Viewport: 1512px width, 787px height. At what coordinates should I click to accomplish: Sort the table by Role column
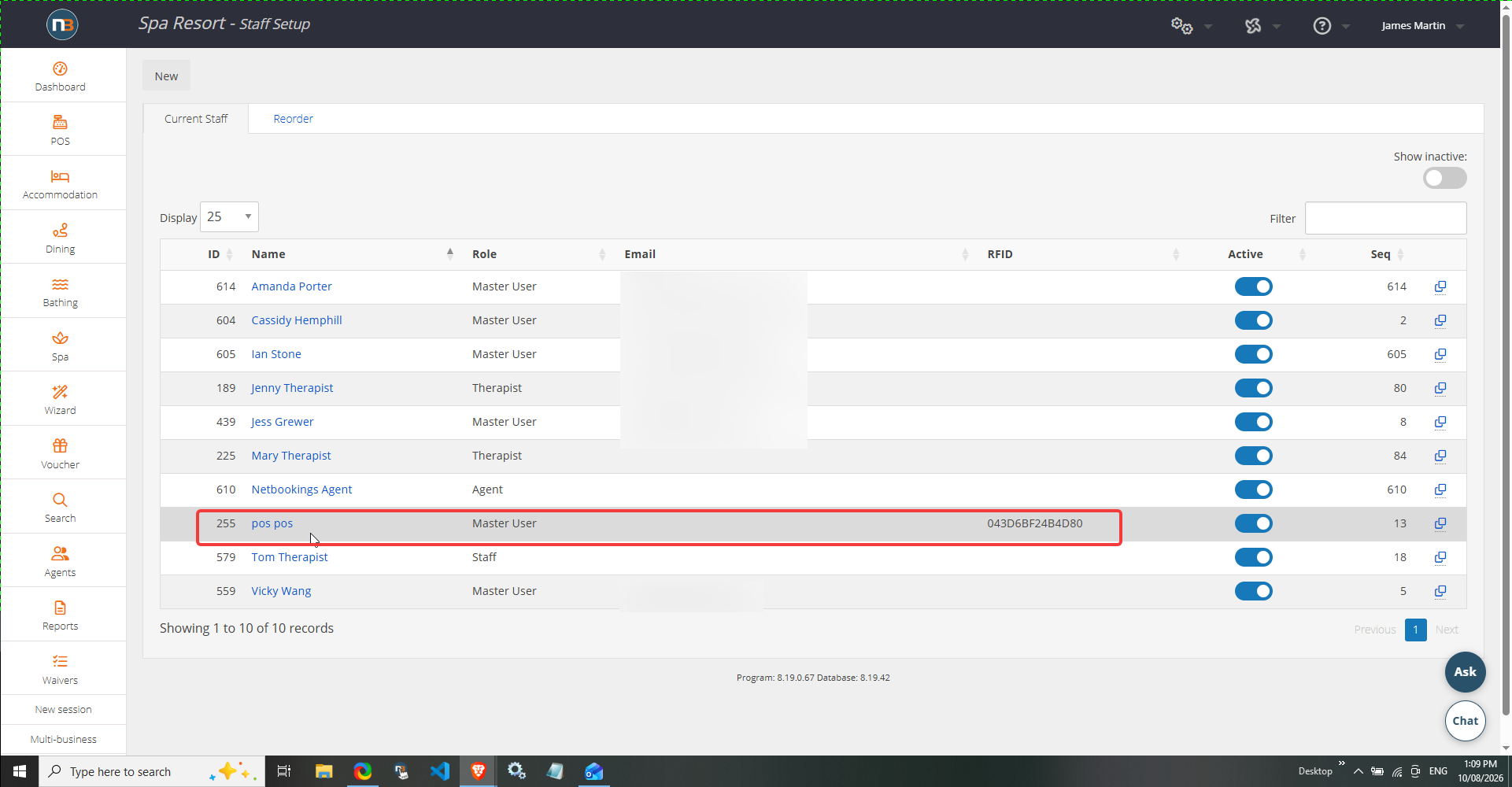(x=538, y=254)
